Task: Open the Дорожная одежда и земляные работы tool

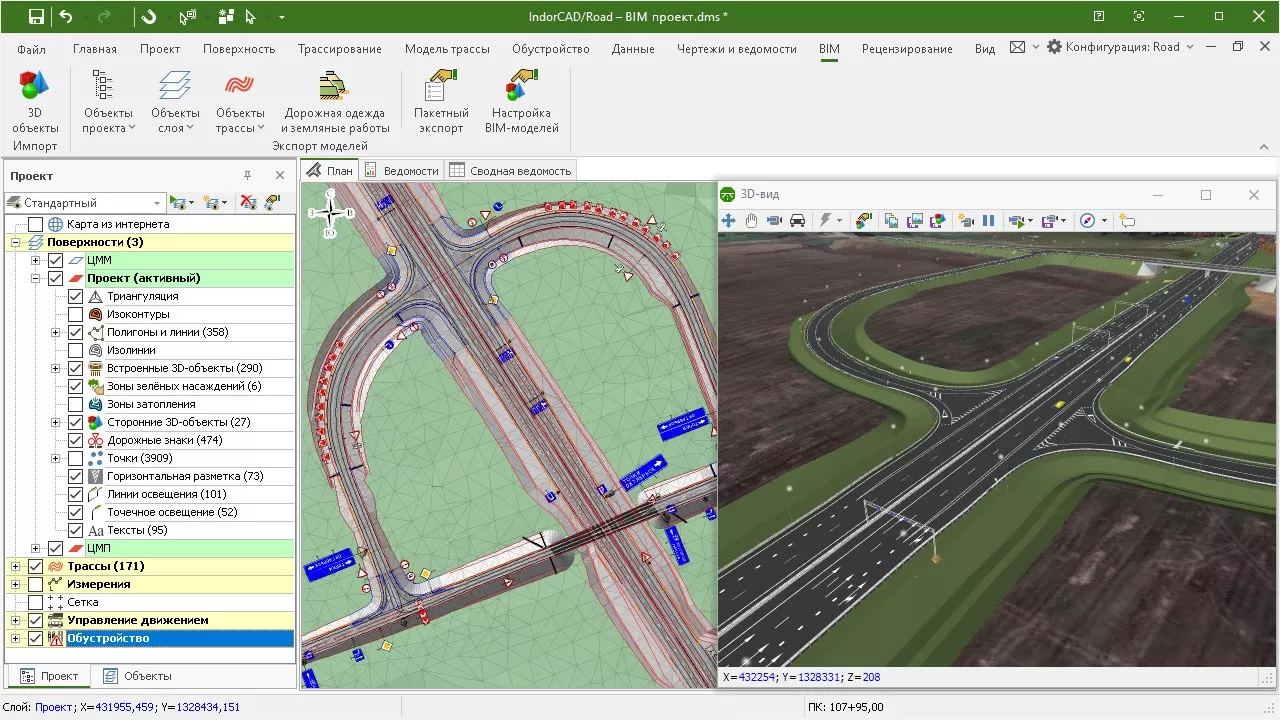Action: pyautogui.click(x=334, y=97)
